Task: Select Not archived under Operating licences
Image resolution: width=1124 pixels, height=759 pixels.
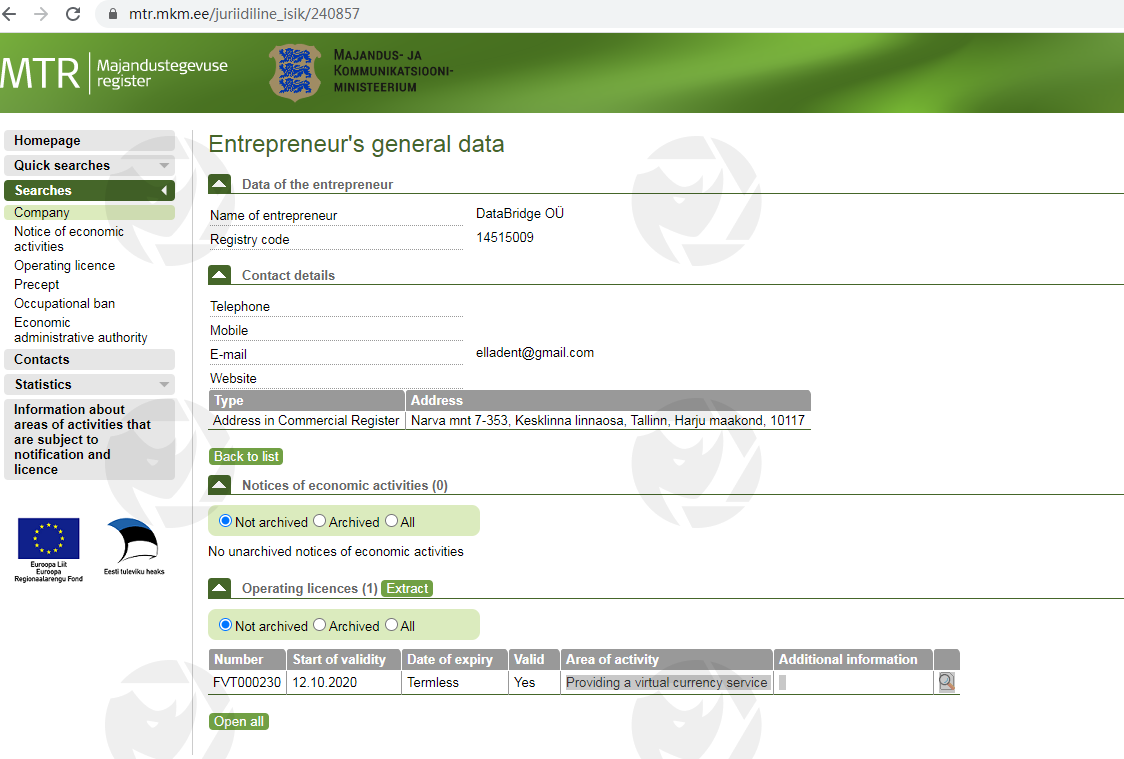Action: 225,625
